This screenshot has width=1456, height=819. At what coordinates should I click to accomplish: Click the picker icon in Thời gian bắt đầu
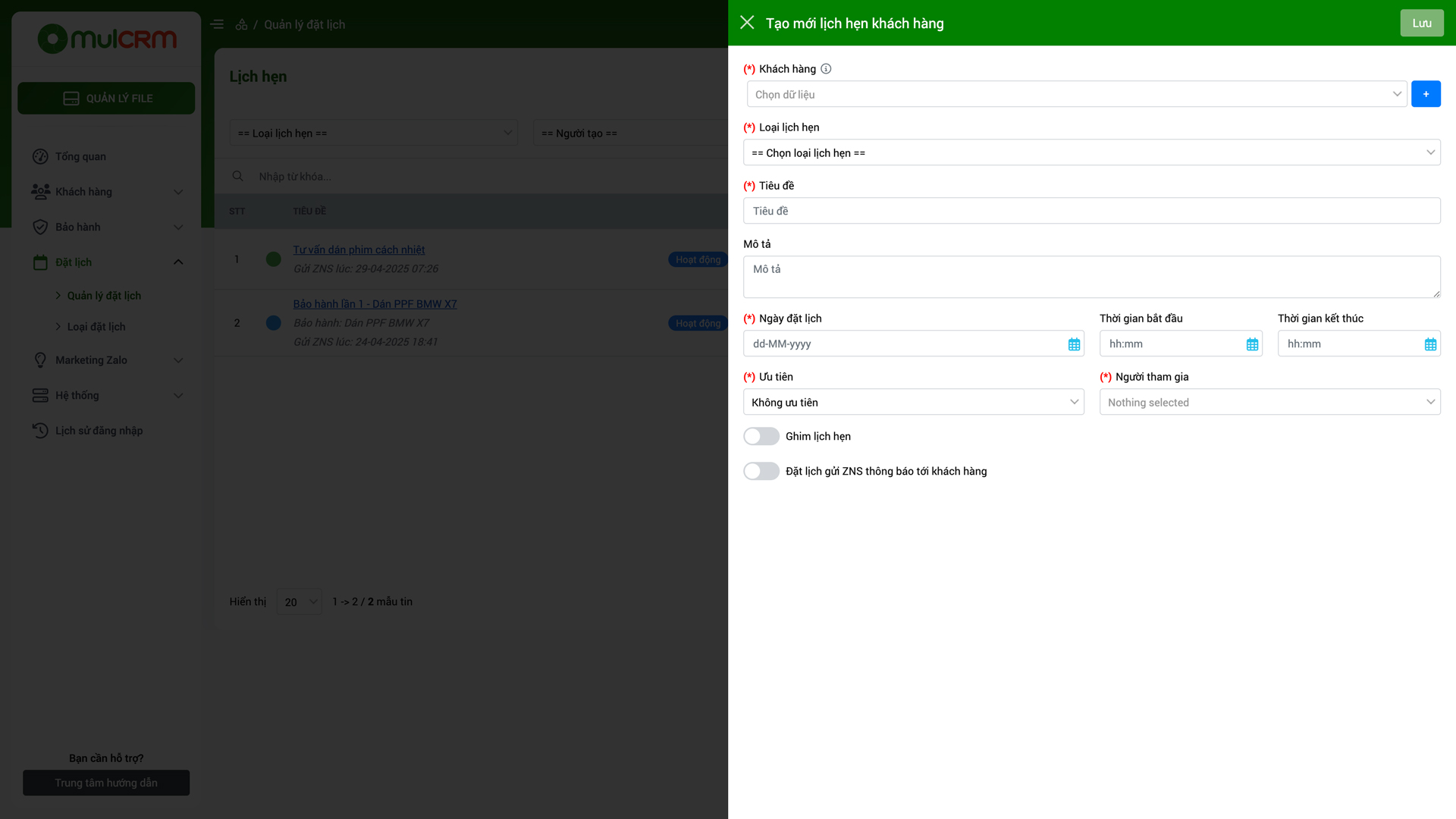1252,344
